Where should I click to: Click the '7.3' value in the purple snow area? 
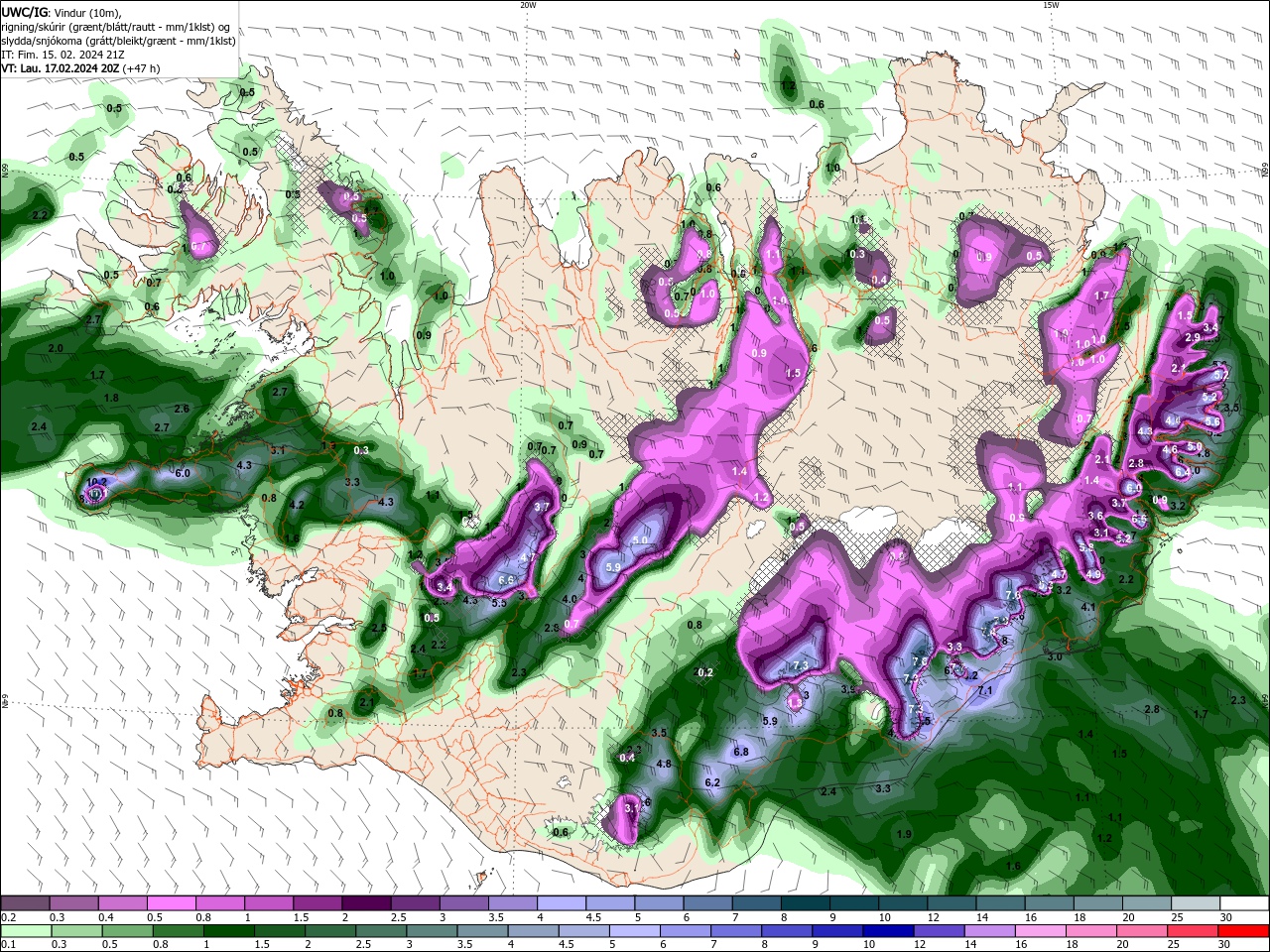[802, 664]
